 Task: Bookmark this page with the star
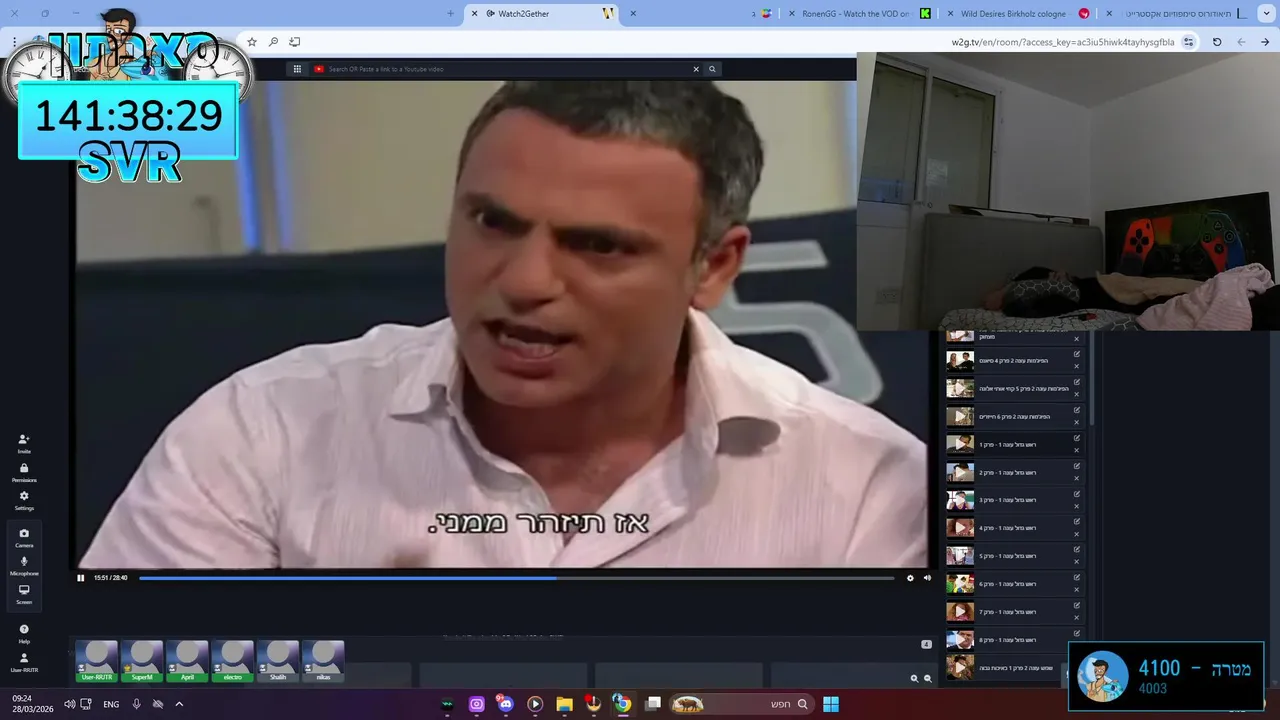tap(252, 42)
